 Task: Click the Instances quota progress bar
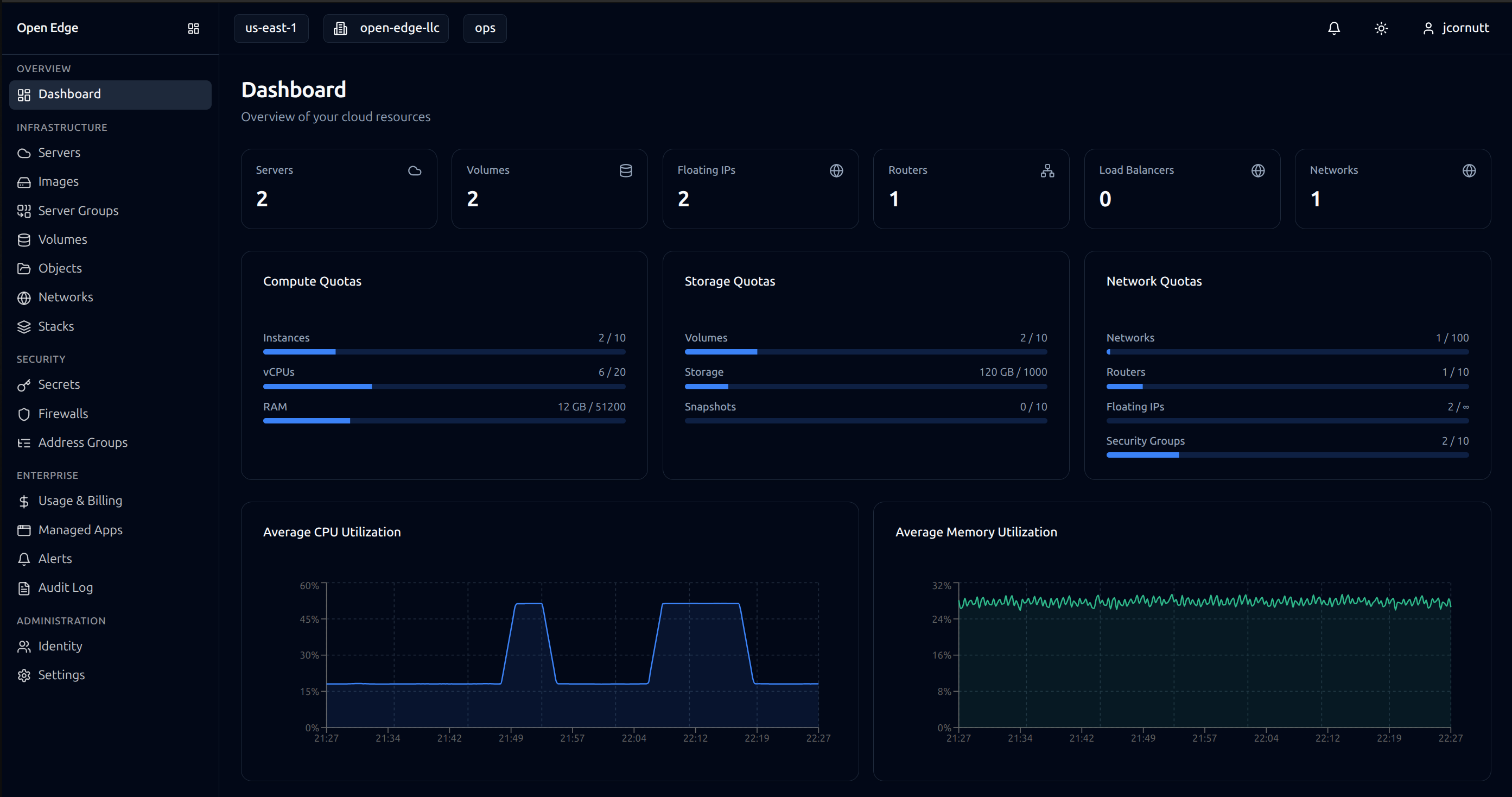tap(444, 351)
